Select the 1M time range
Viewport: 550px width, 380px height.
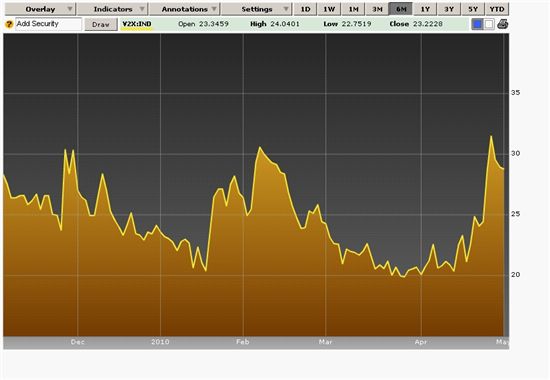click(x=353, y=9)
